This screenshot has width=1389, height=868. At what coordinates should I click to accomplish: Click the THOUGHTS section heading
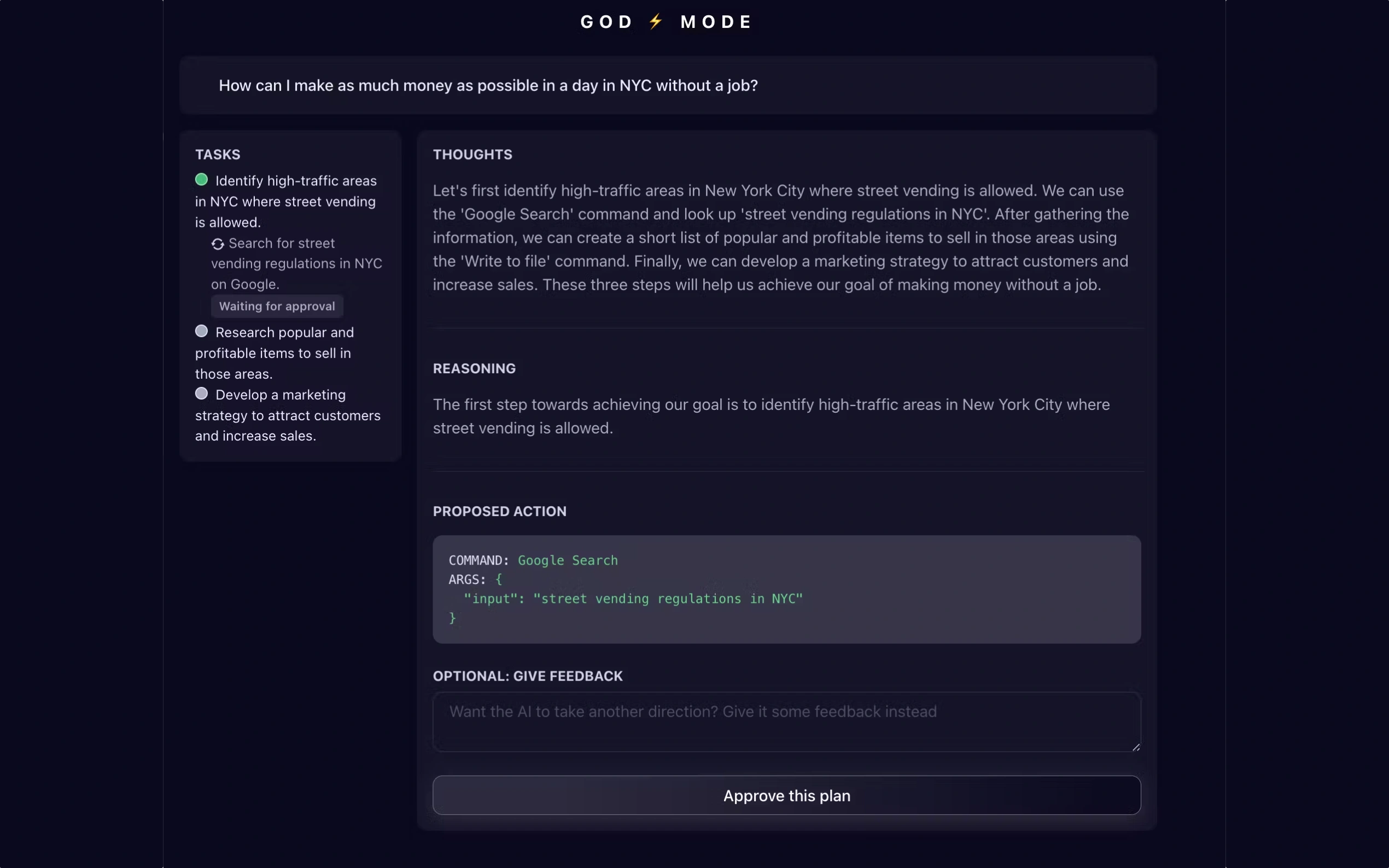(x=472, y=155)
